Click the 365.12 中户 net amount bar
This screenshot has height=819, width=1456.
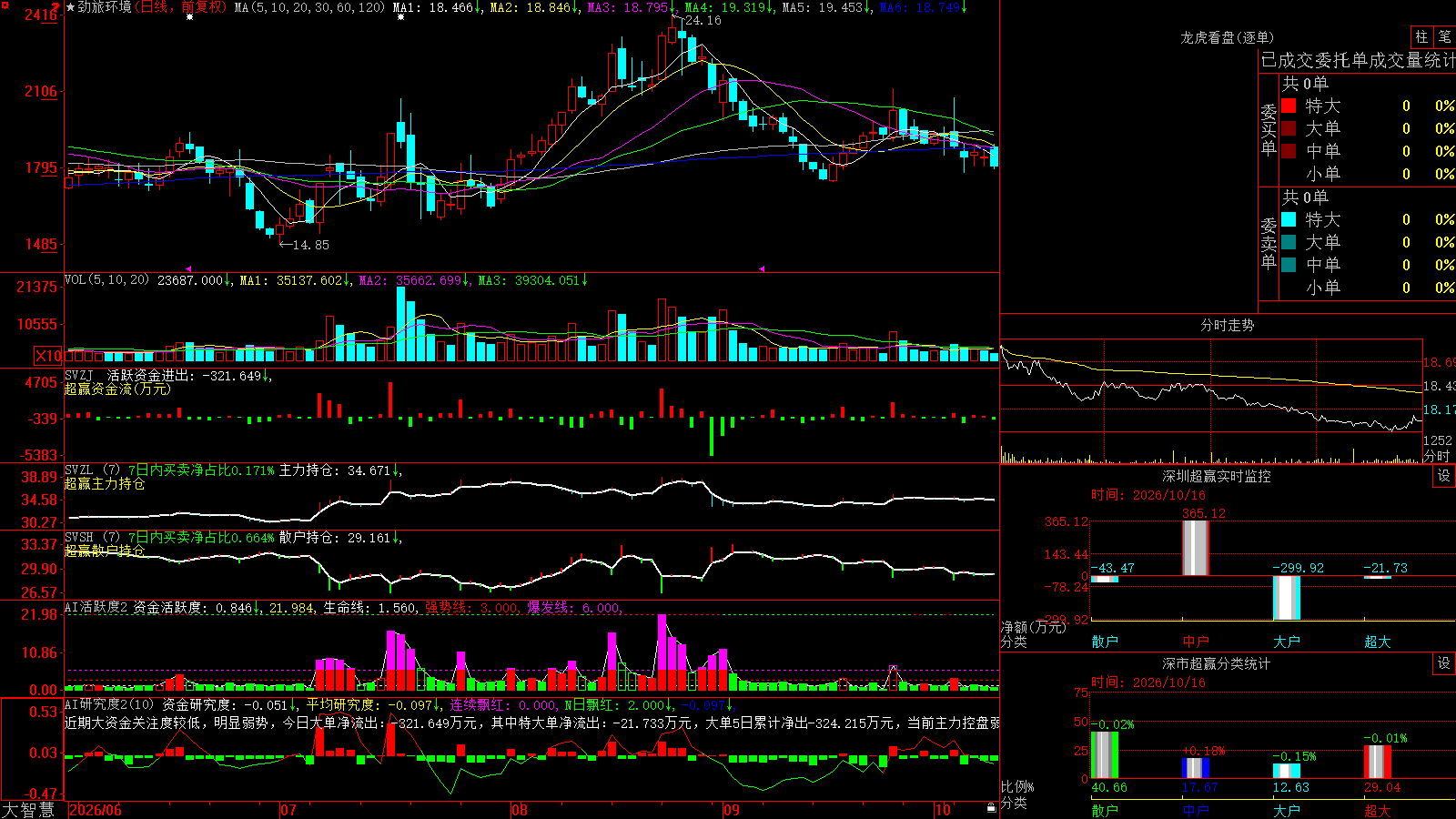1195,548
